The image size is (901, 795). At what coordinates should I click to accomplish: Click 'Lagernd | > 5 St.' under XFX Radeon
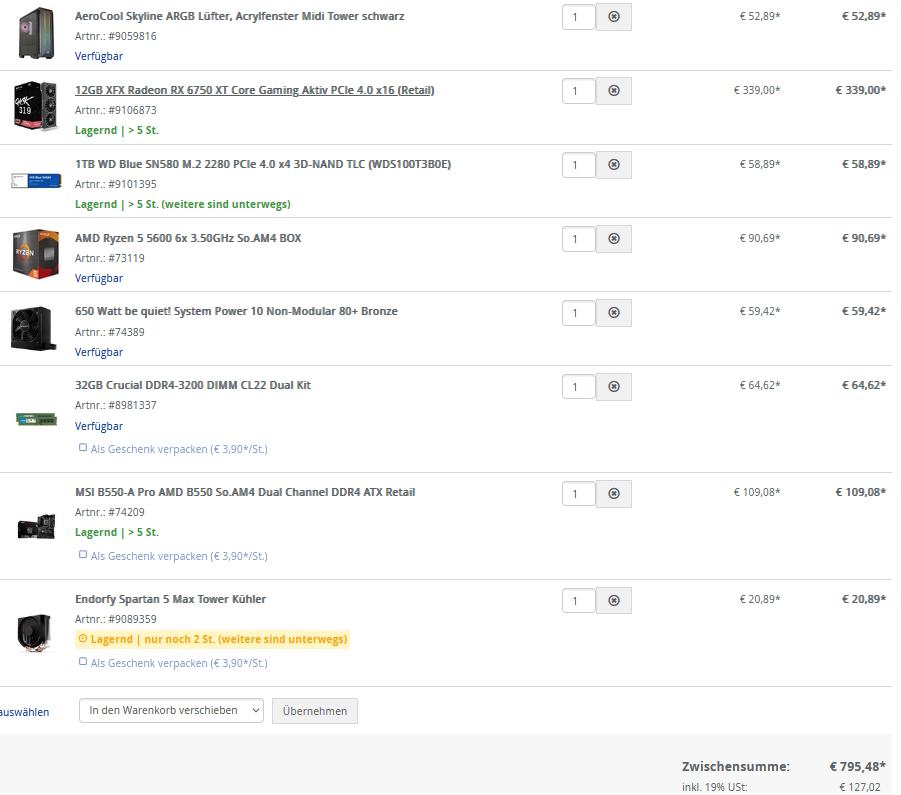pos(117,130)
